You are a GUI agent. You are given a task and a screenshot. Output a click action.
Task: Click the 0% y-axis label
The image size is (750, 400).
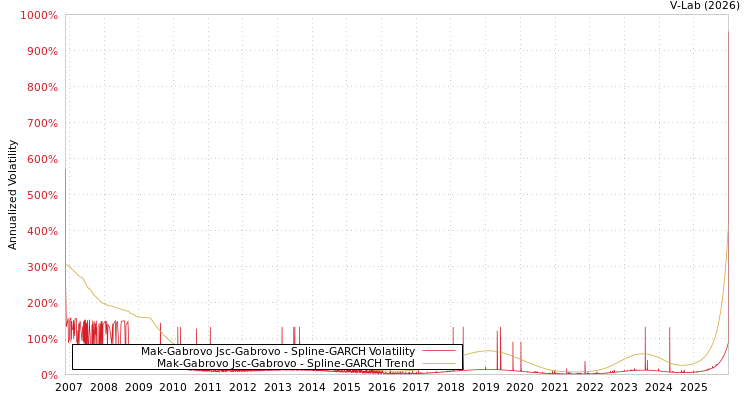pos(49,375)
